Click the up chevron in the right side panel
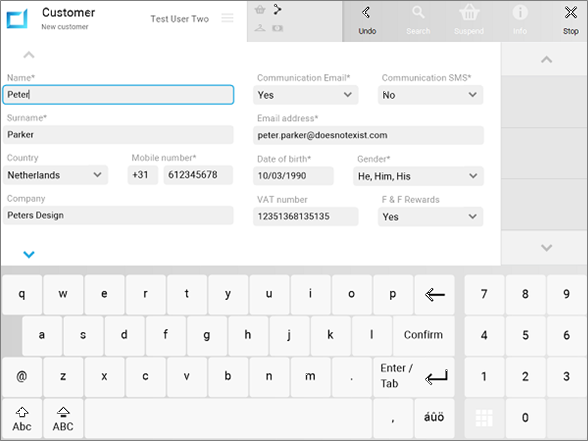The width and height of the screenshot is (588, 441). 546,59
